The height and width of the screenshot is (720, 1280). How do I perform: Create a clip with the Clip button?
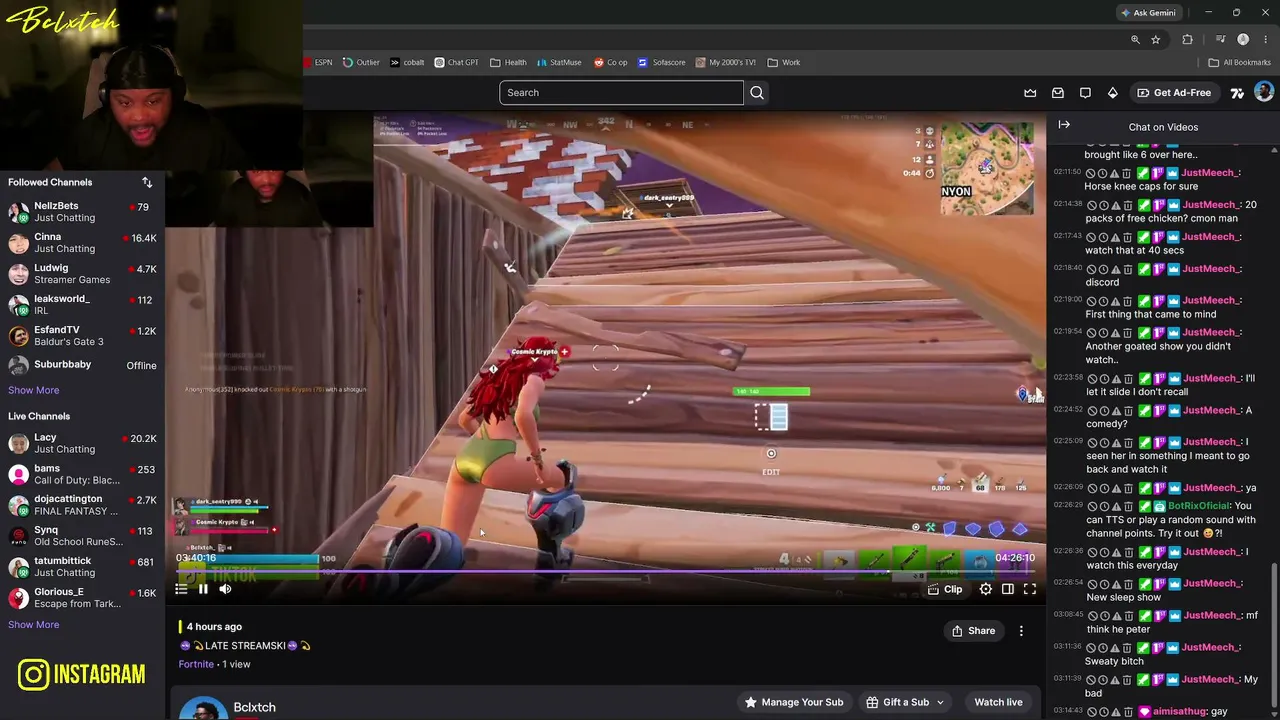pyautogui.click(x=945, y=589)
